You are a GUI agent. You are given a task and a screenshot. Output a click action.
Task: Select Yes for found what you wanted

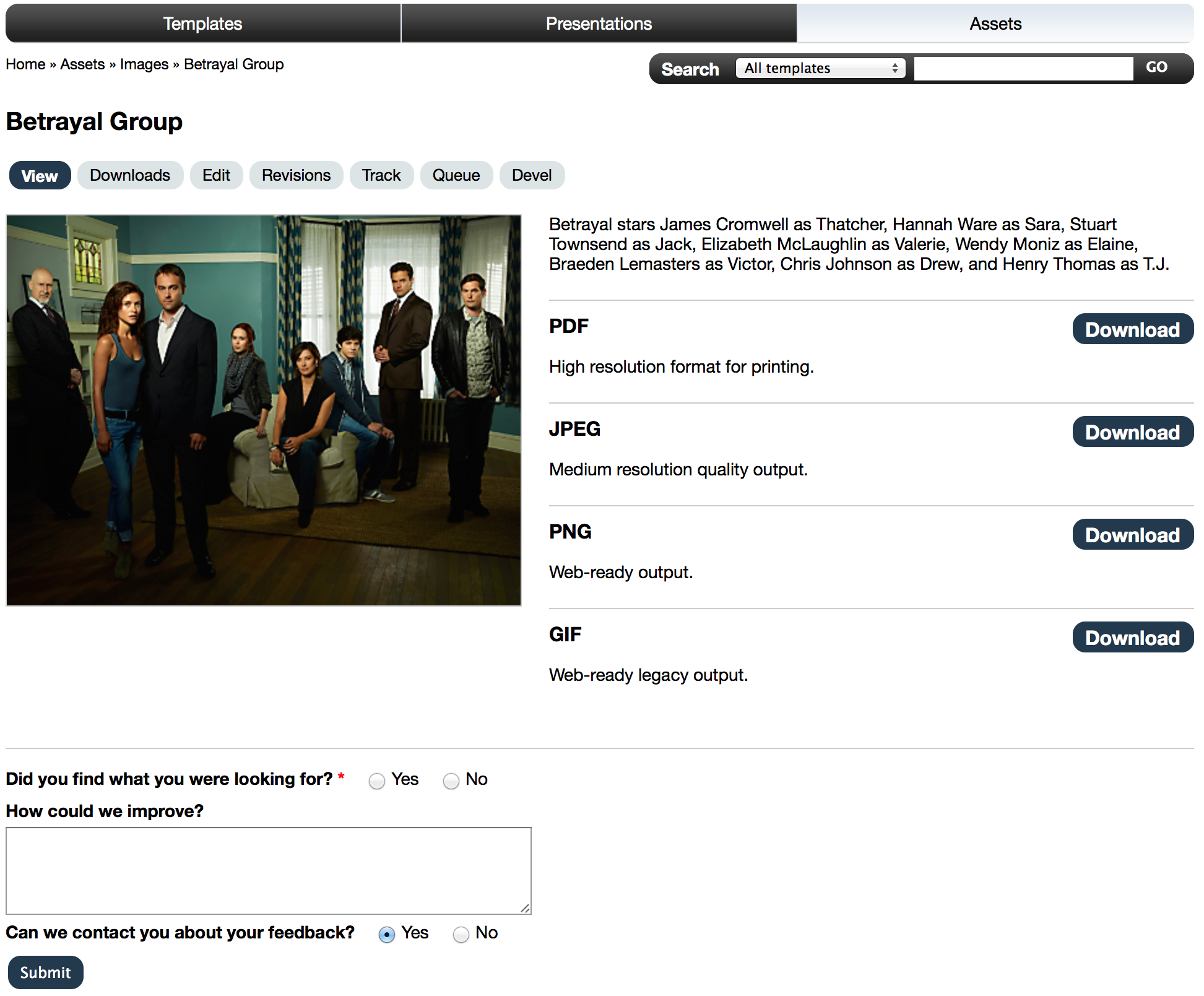point(377,781)
